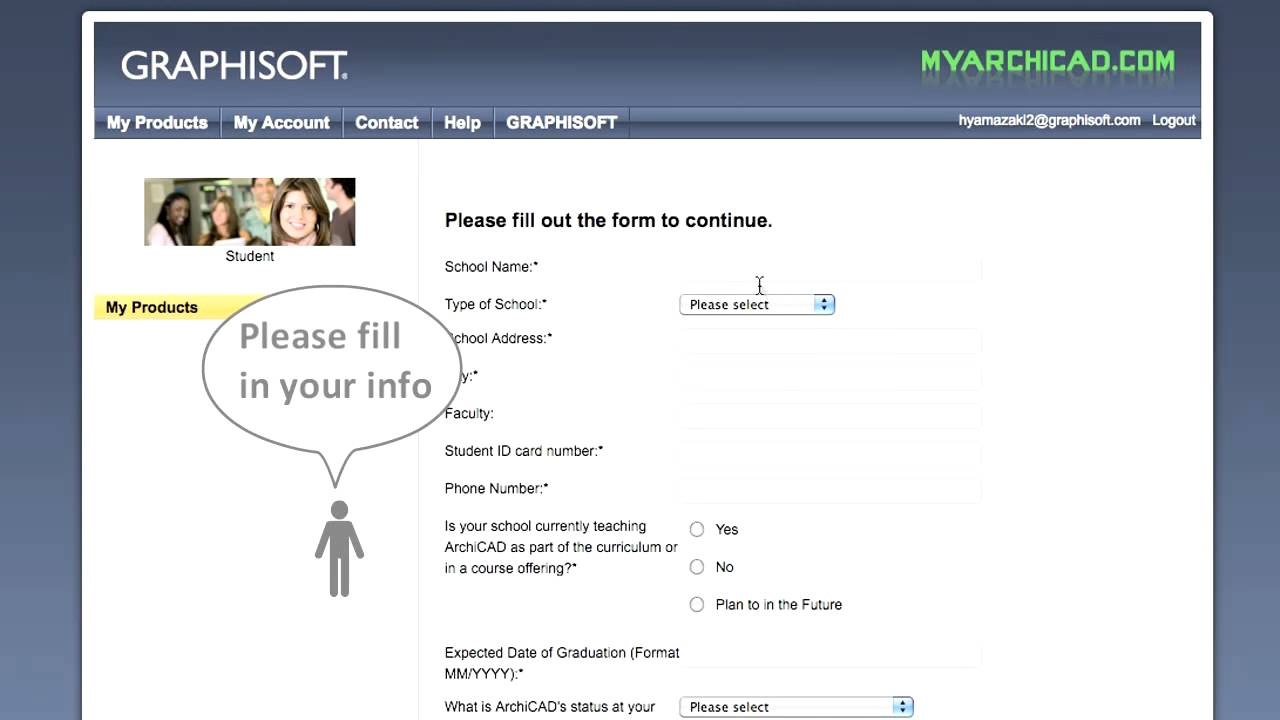Click the Student banner photo
1280x720 pixels.
pos(249,212)
